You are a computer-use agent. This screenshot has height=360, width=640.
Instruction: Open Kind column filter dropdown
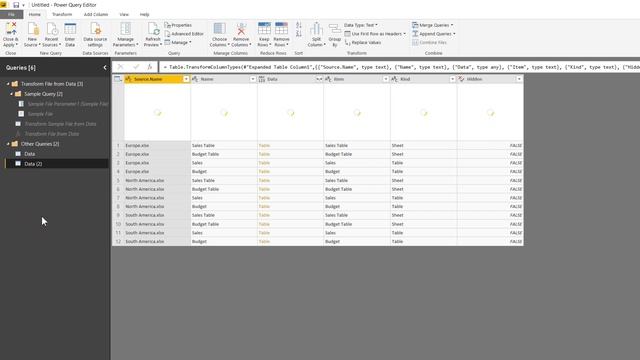[452, 79]
